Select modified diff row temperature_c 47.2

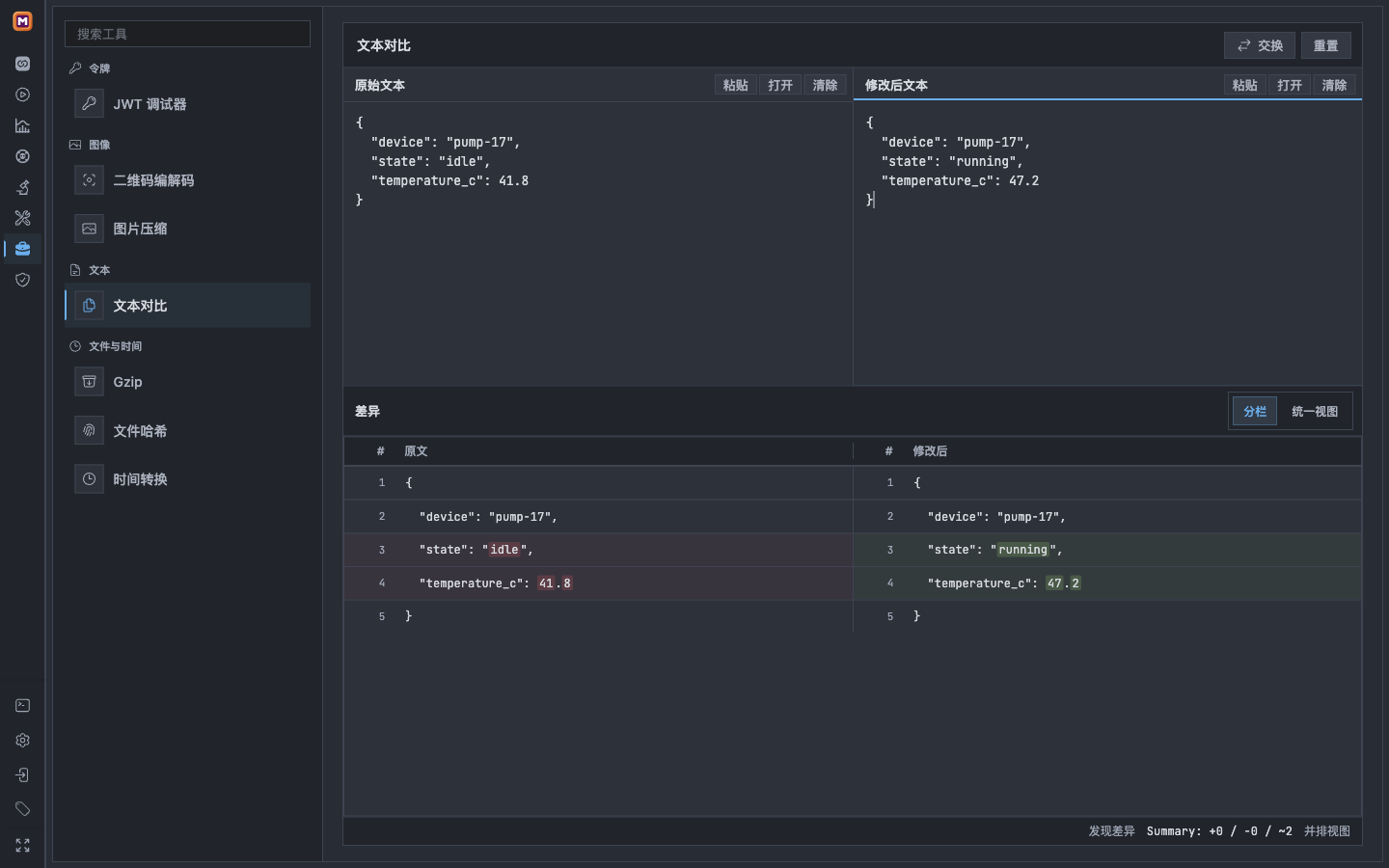(x=1107, y=583)
